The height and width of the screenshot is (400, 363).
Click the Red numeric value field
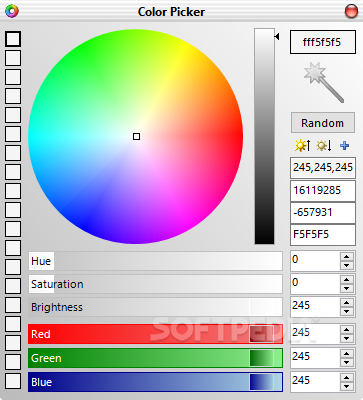pos(315,333)
